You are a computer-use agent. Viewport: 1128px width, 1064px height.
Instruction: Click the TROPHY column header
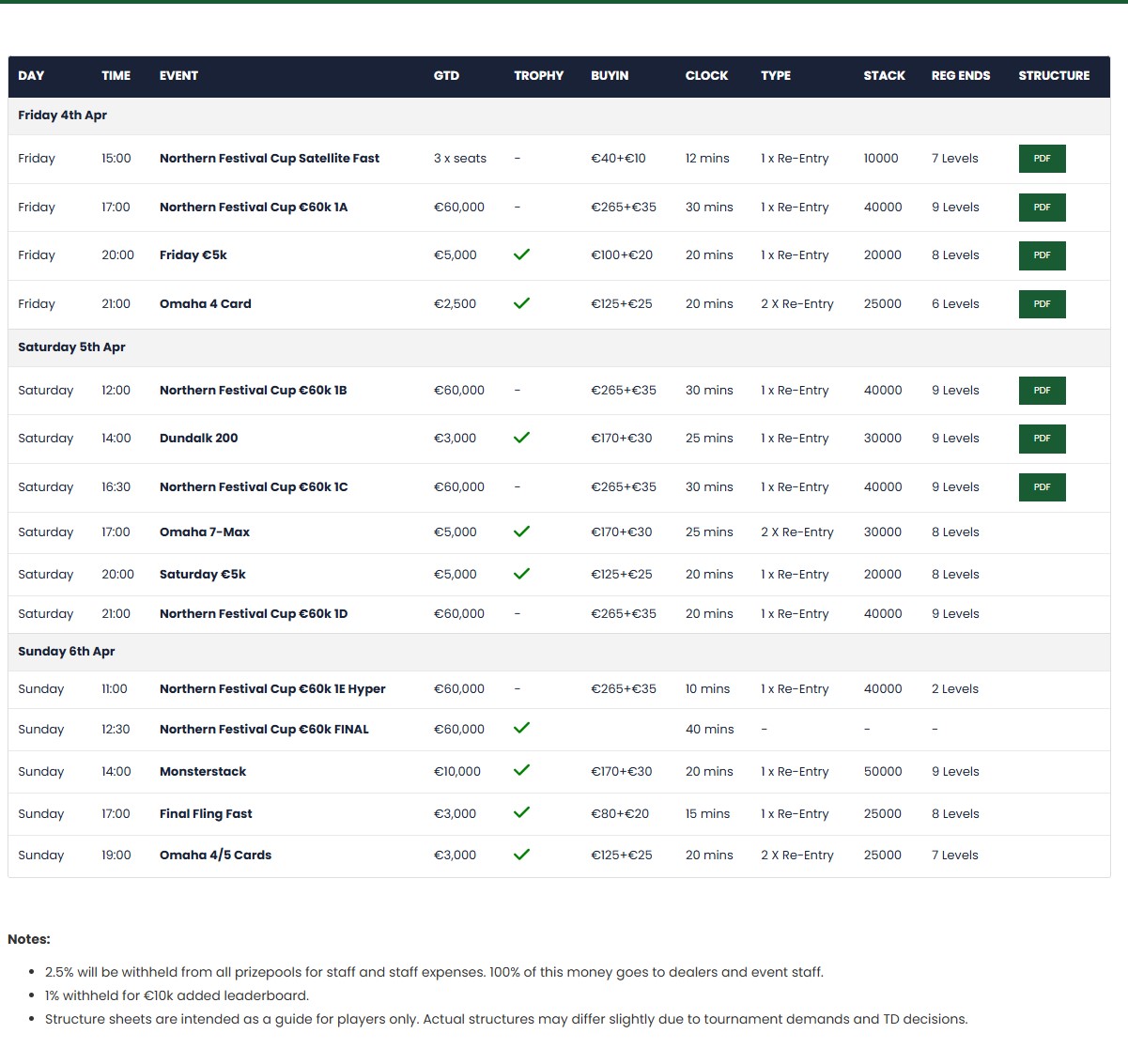click(x=539, y=76)
